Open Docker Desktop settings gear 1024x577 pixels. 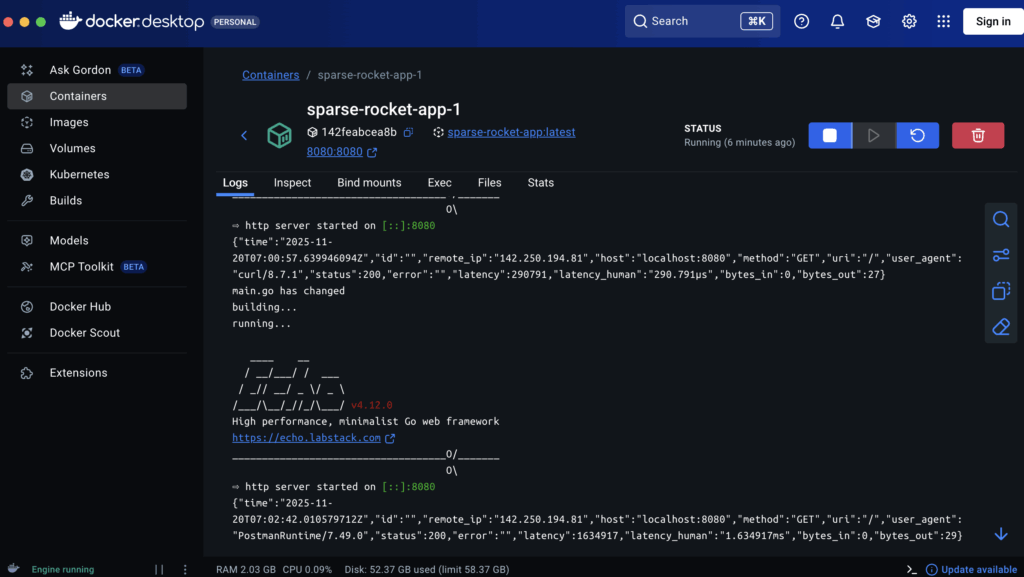click(909, 21)
